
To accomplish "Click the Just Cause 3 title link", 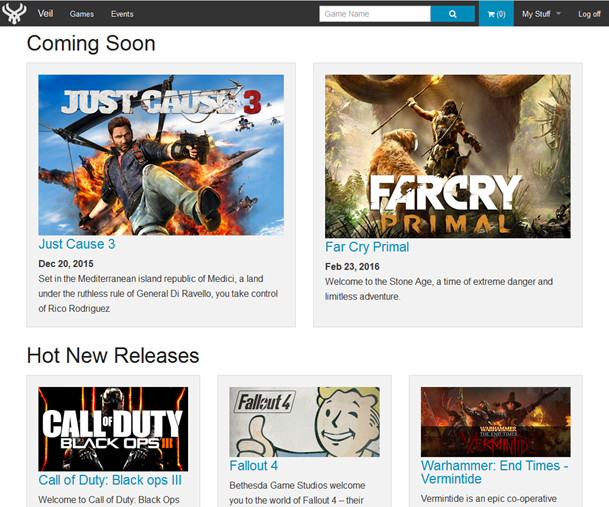I will (77, 244).
